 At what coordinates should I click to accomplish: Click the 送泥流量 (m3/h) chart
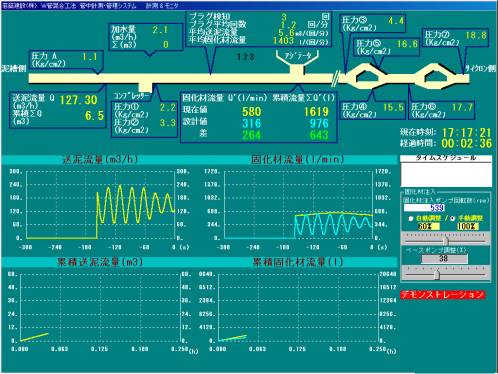tap(101, 209)
